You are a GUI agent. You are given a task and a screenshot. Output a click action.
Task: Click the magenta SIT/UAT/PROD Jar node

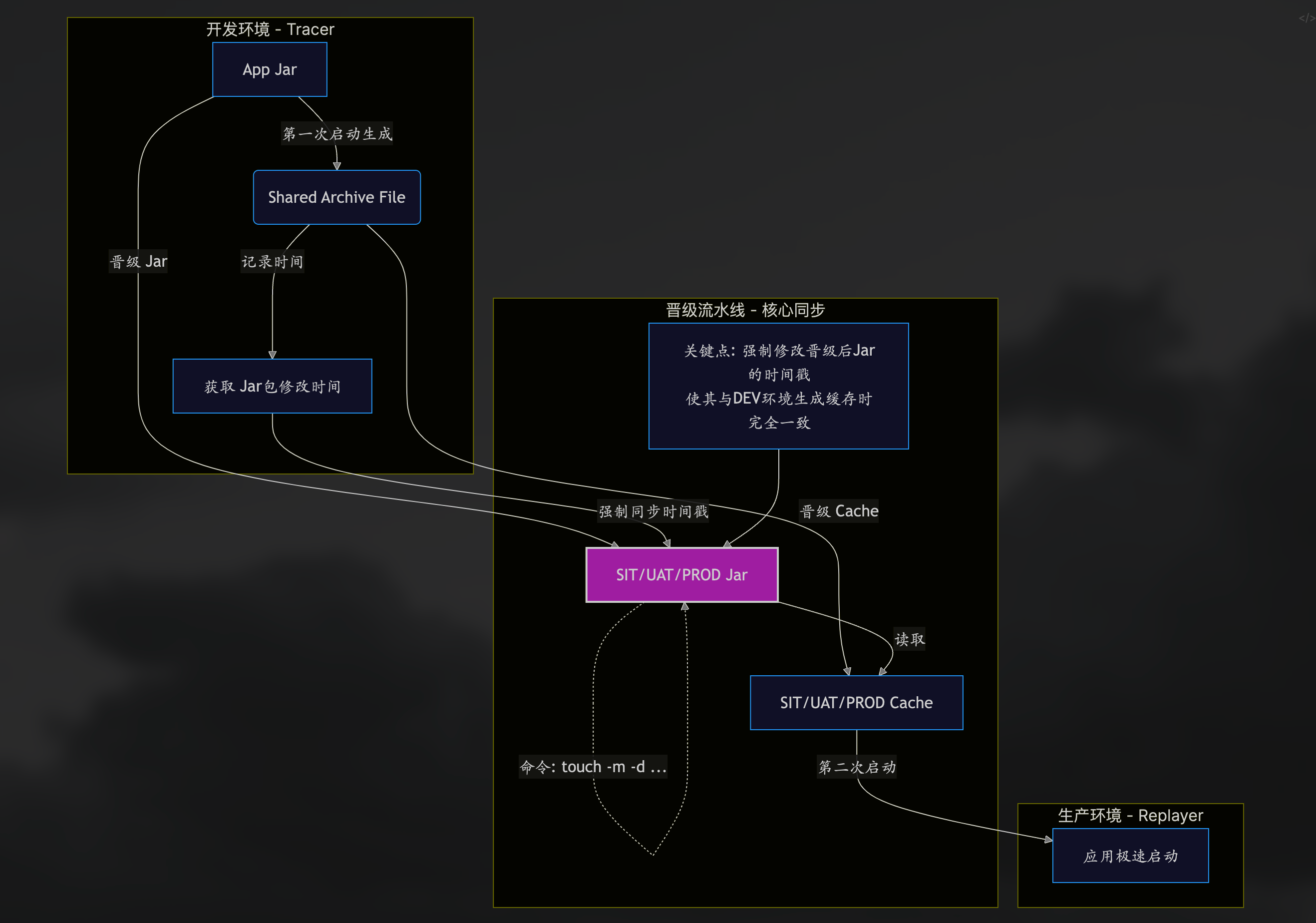pos(681,575)
